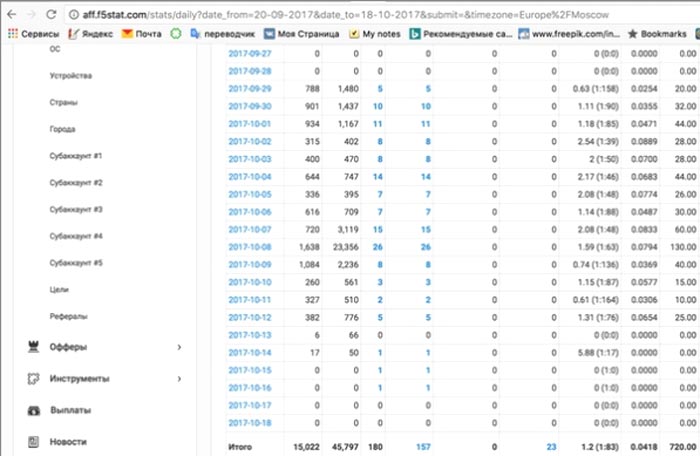700x456 pixels.
Task: Go back with the browser back arrow
Action: tap(12, 15)
